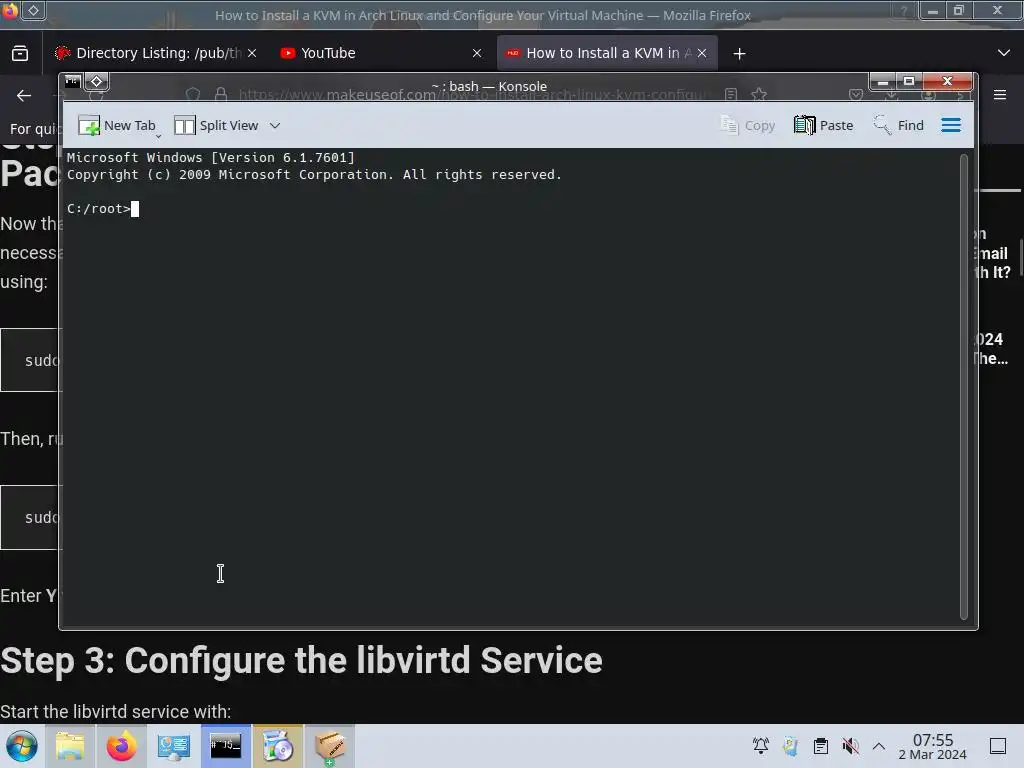Toggle Konsole window pin on all desktops
This screenshot has width=1024, height=768.
pos(97,82)
